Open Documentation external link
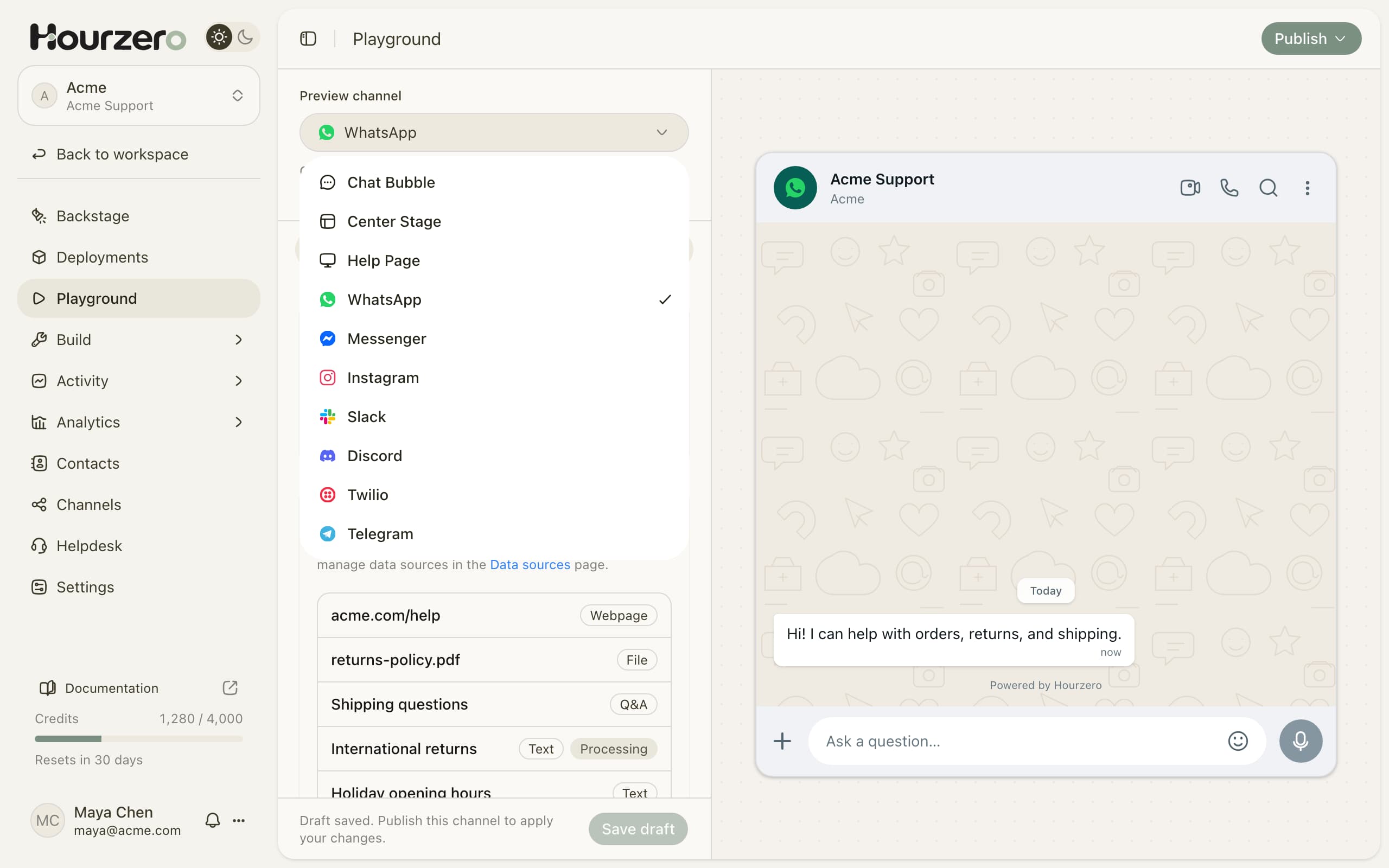Image resolution: width=1389 pixels, height=868 pixels. (138, 688)
